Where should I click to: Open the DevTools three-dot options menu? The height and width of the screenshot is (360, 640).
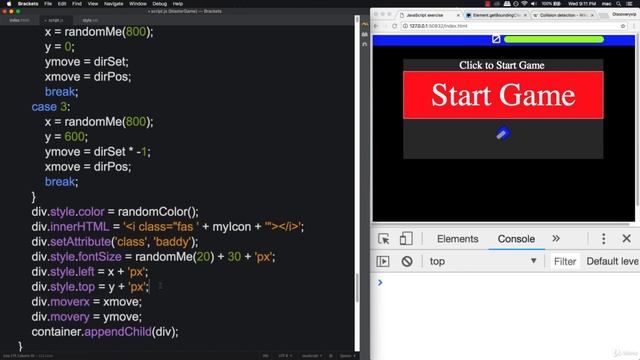click(603, 239)
